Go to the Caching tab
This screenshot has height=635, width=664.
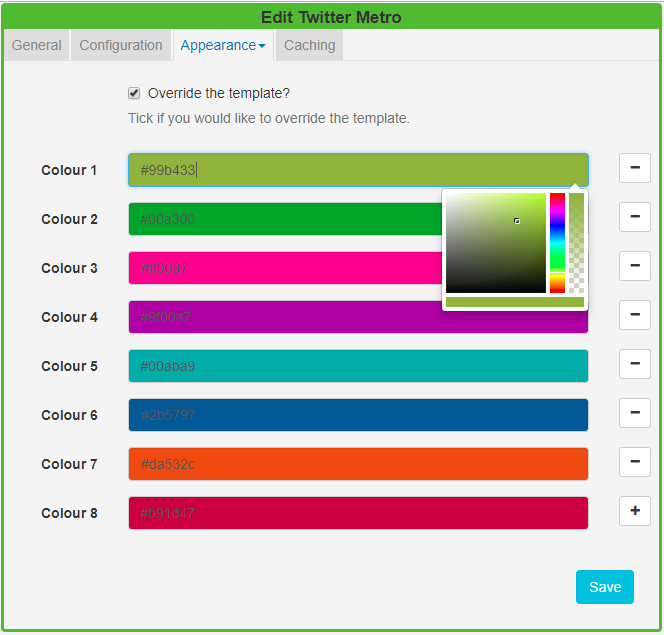[x=309, y=45]
